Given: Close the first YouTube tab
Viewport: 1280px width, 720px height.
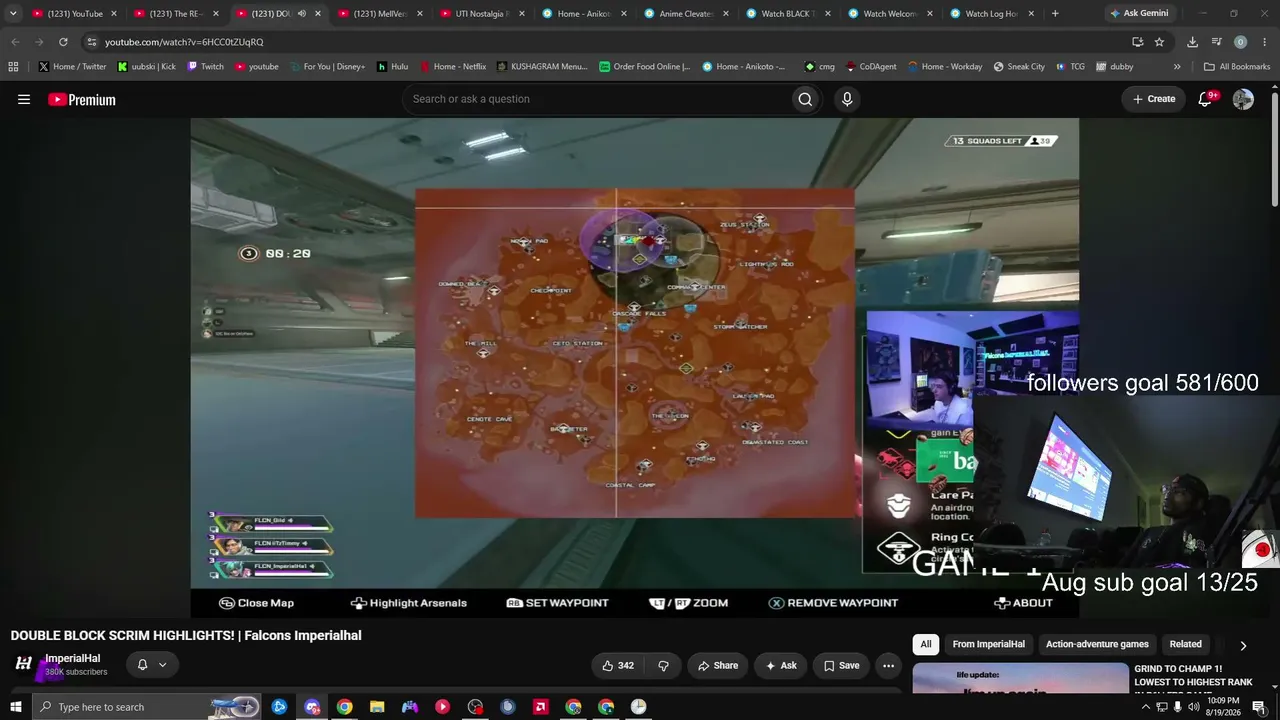Looking at the screenshot, I should pos(113,14).
